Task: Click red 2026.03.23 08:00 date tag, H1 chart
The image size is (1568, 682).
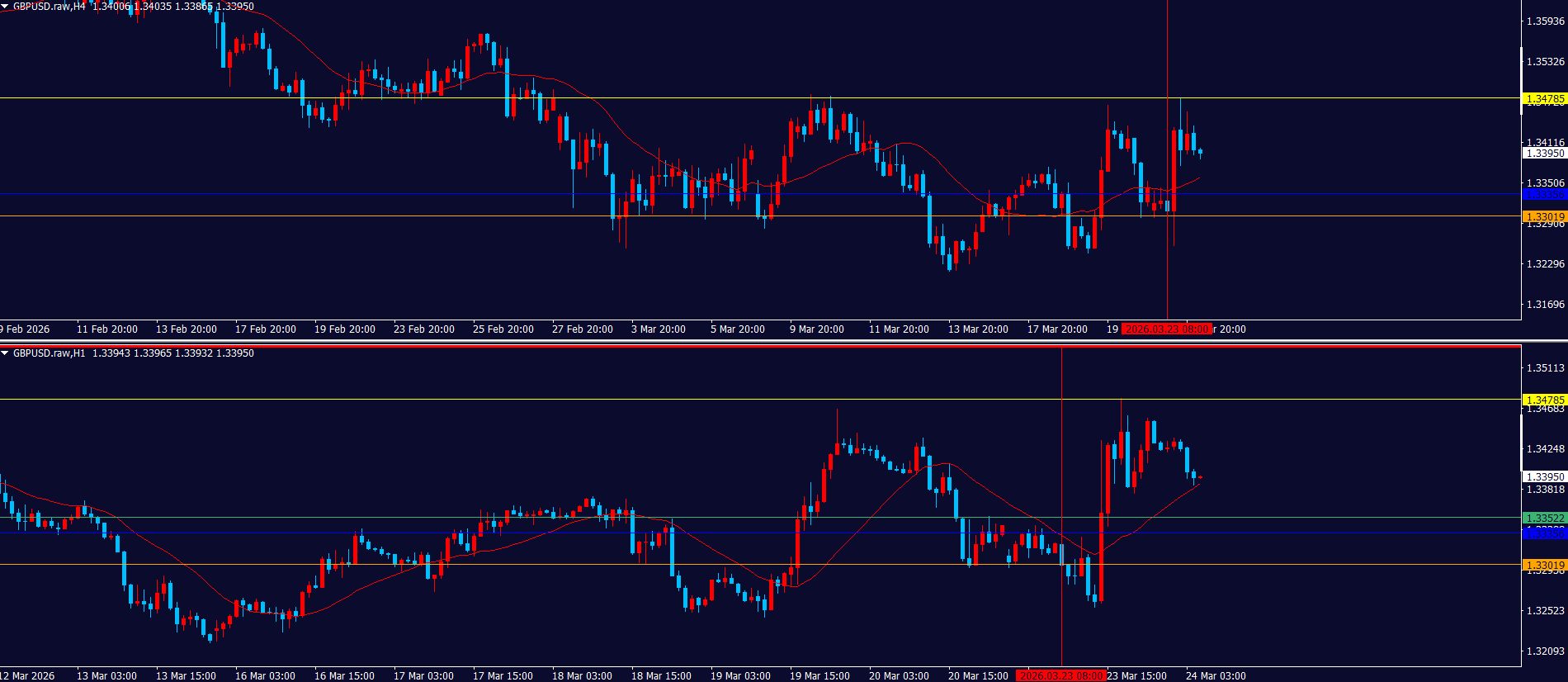Action: point(1060,676)
